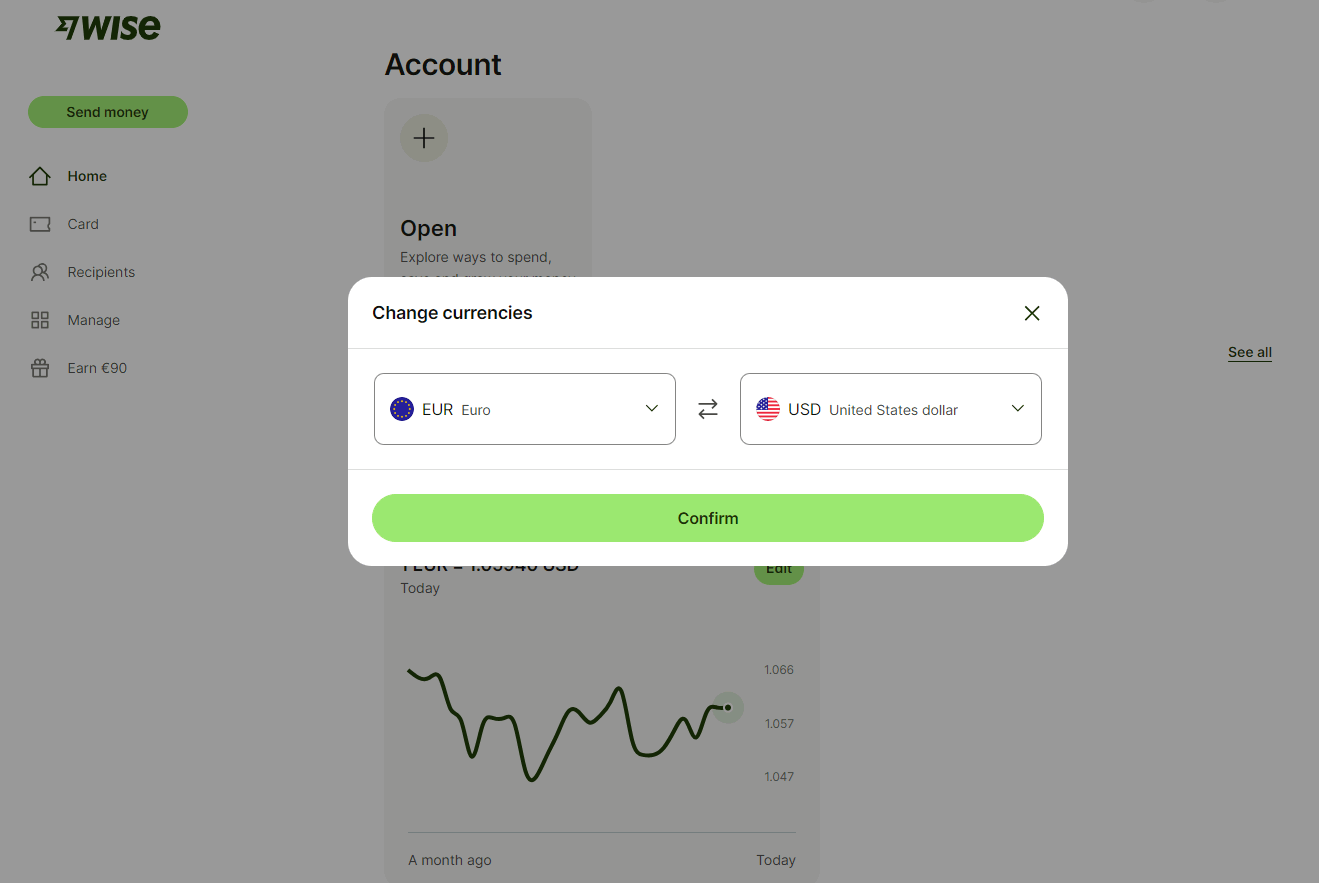Click the Edit button on rate card
1319x883 pixels.
pyautogui.click(x=779, y=571)
